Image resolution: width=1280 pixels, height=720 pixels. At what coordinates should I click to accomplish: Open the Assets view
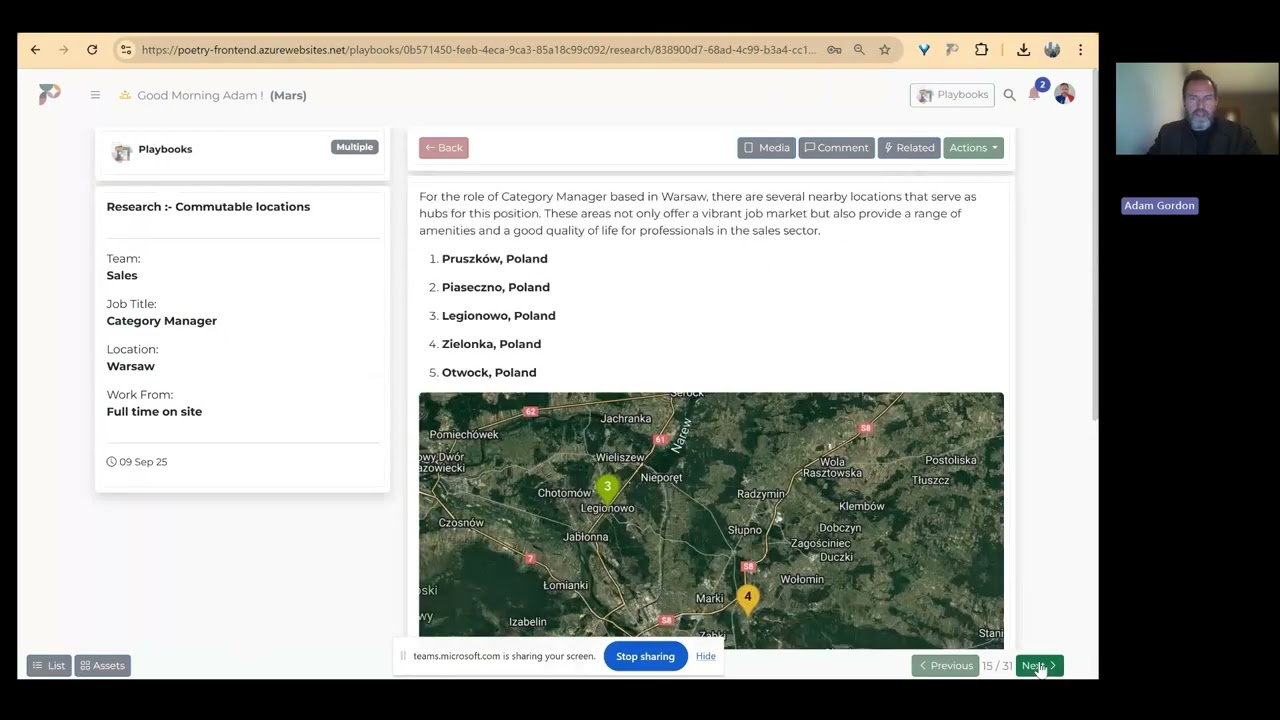click(103, 666)
